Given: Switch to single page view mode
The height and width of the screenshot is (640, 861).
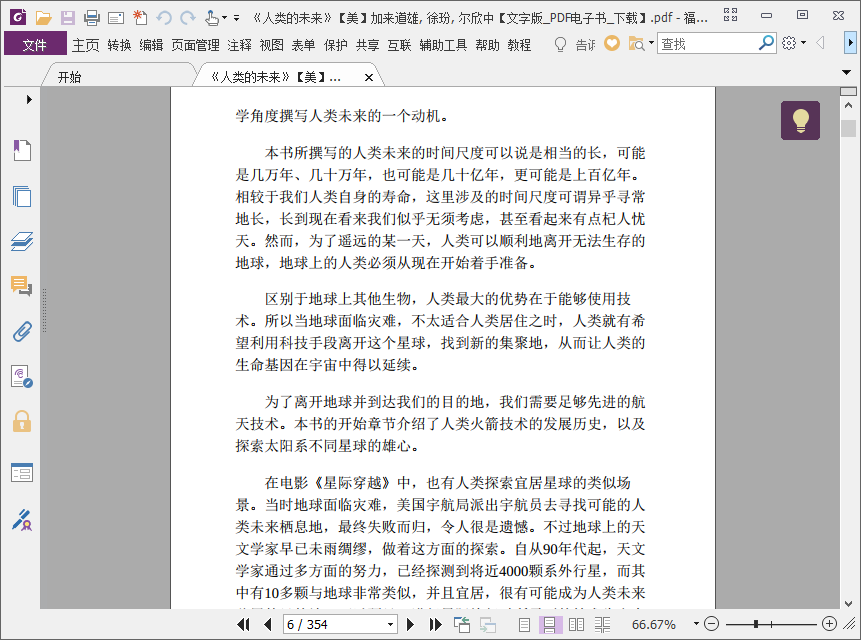Looking at the screenshot, I should (x=524, y=625).
